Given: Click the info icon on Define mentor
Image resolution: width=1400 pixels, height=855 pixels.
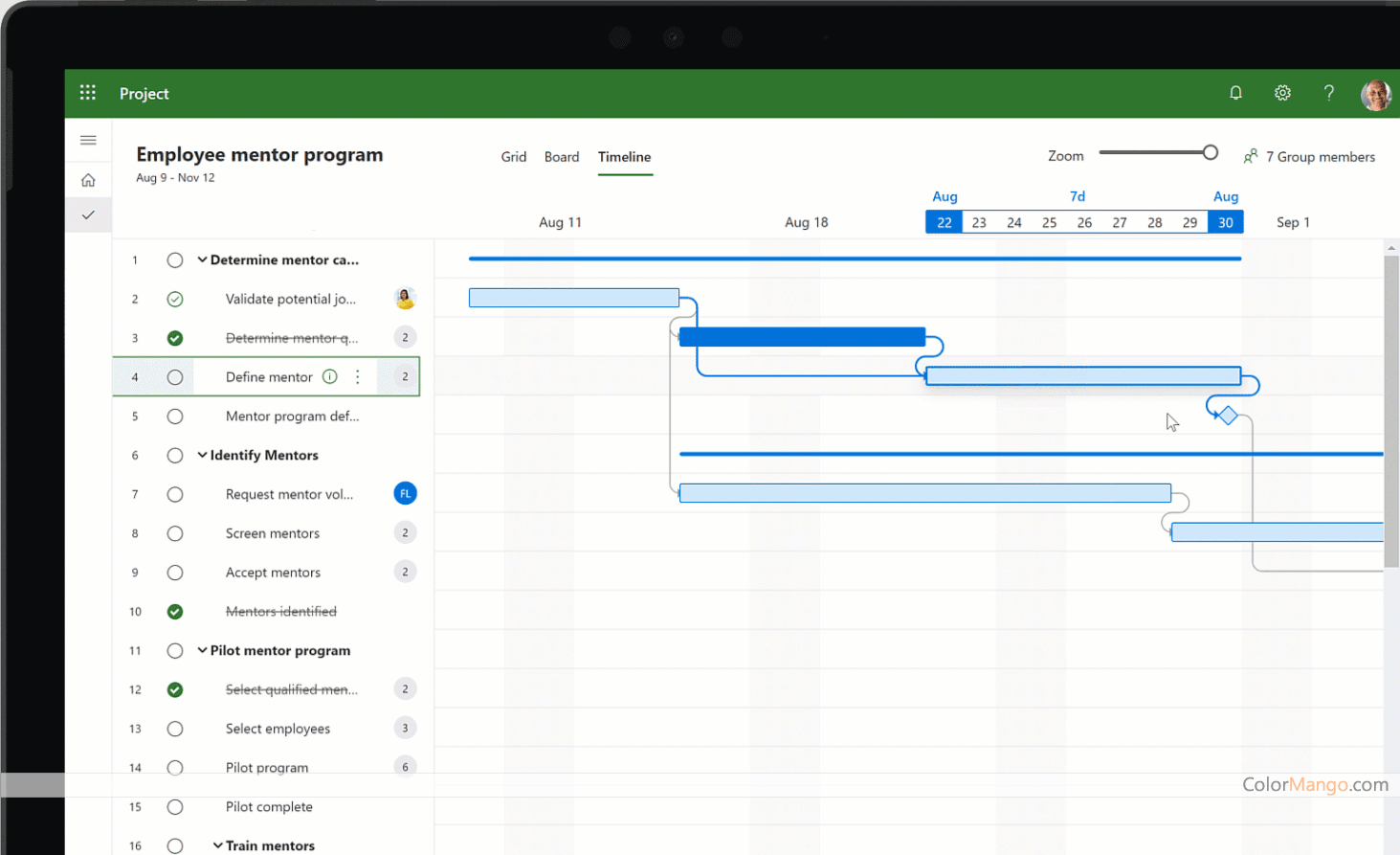Looking at the screenshot, I should [330, 377].
